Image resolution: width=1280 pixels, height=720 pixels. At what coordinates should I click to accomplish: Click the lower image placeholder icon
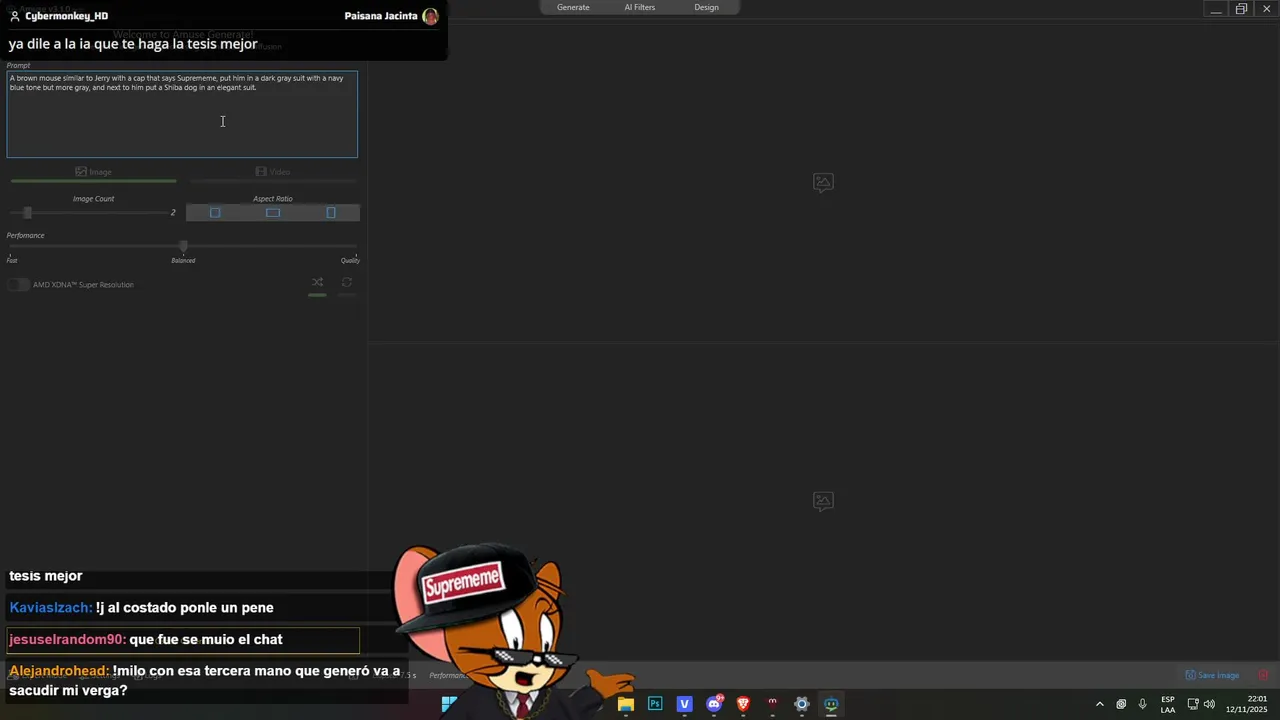(x=823, y=501)
